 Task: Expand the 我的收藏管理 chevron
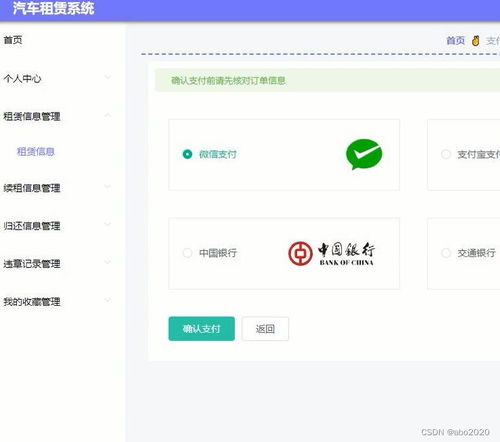108,300
